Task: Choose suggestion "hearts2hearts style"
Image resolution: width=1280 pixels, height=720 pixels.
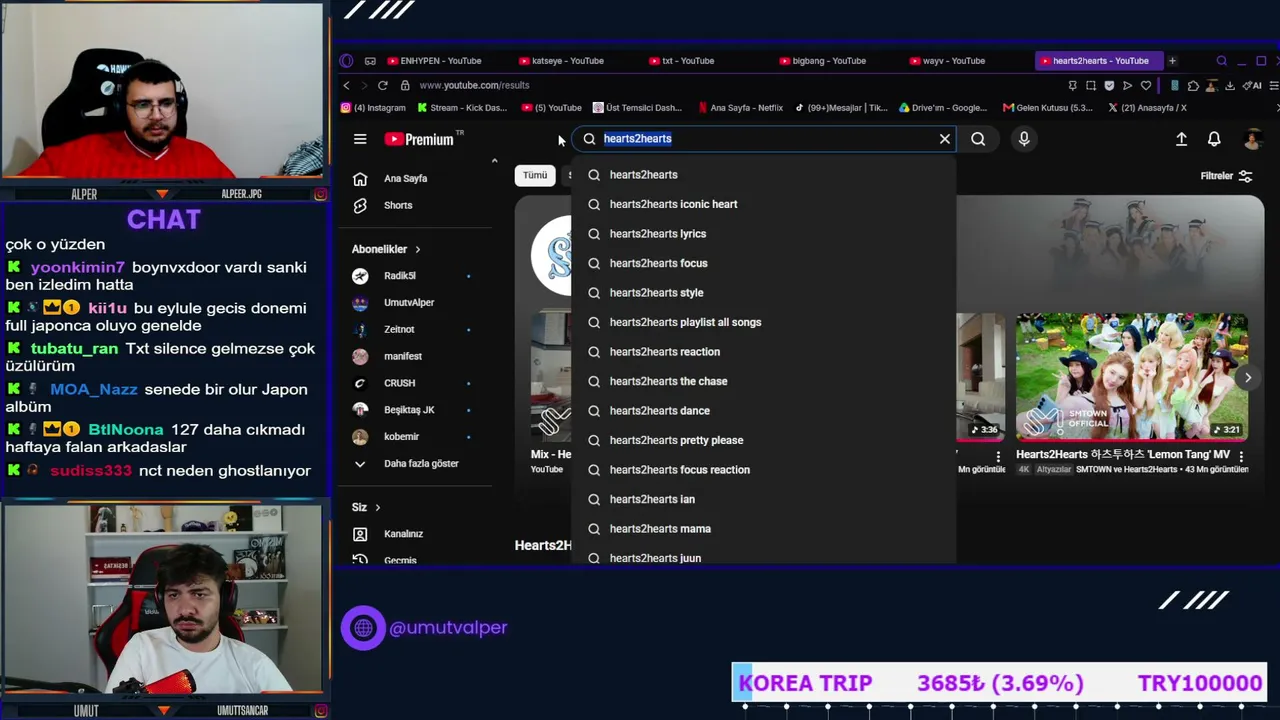Action: coord(764,293)
